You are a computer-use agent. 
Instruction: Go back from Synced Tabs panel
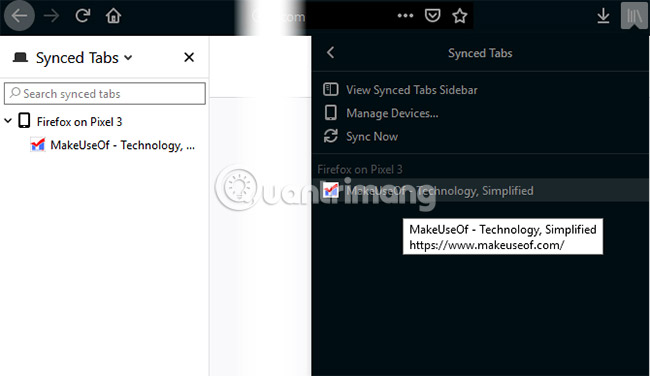(330, 53)
